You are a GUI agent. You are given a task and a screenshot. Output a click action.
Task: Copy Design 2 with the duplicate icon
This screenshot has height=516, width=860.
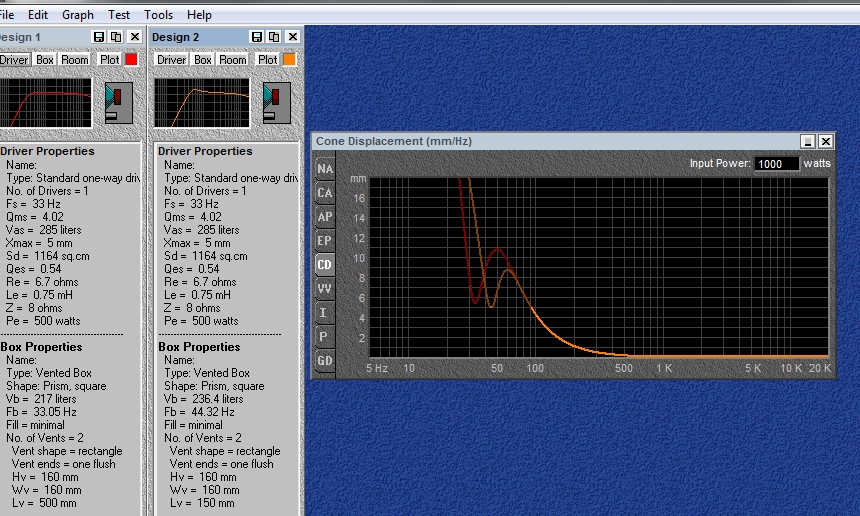(x=274, y=37)
